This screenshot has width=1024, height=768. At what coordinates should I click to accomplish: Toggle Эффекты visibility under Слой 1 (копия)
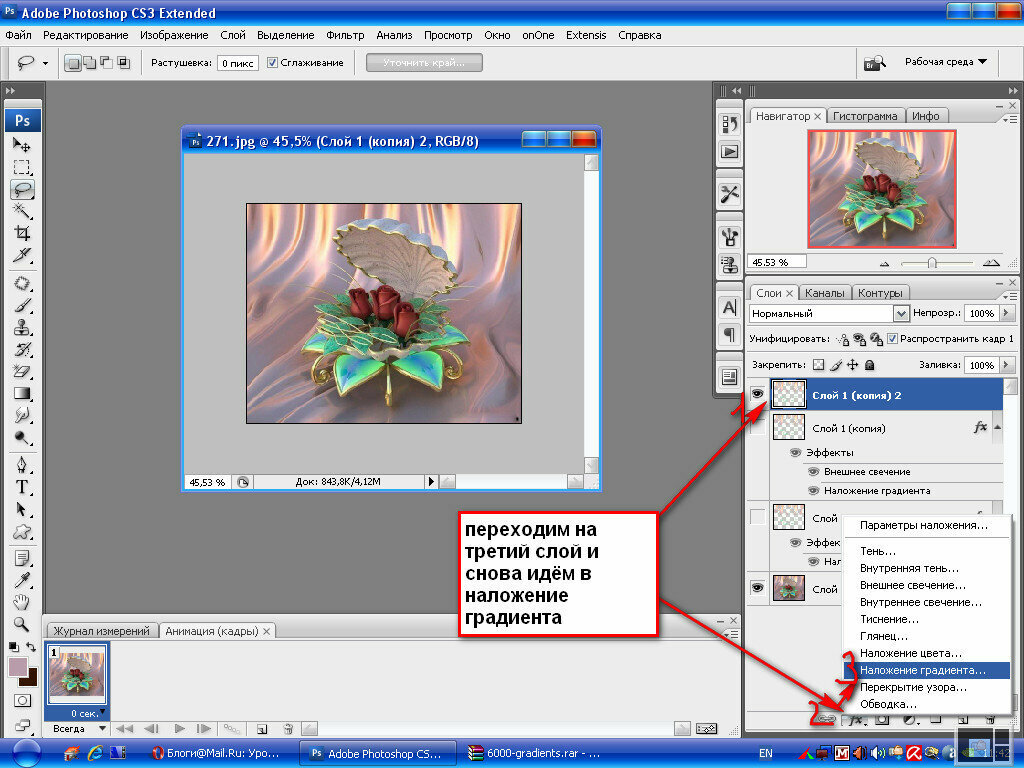795,453
